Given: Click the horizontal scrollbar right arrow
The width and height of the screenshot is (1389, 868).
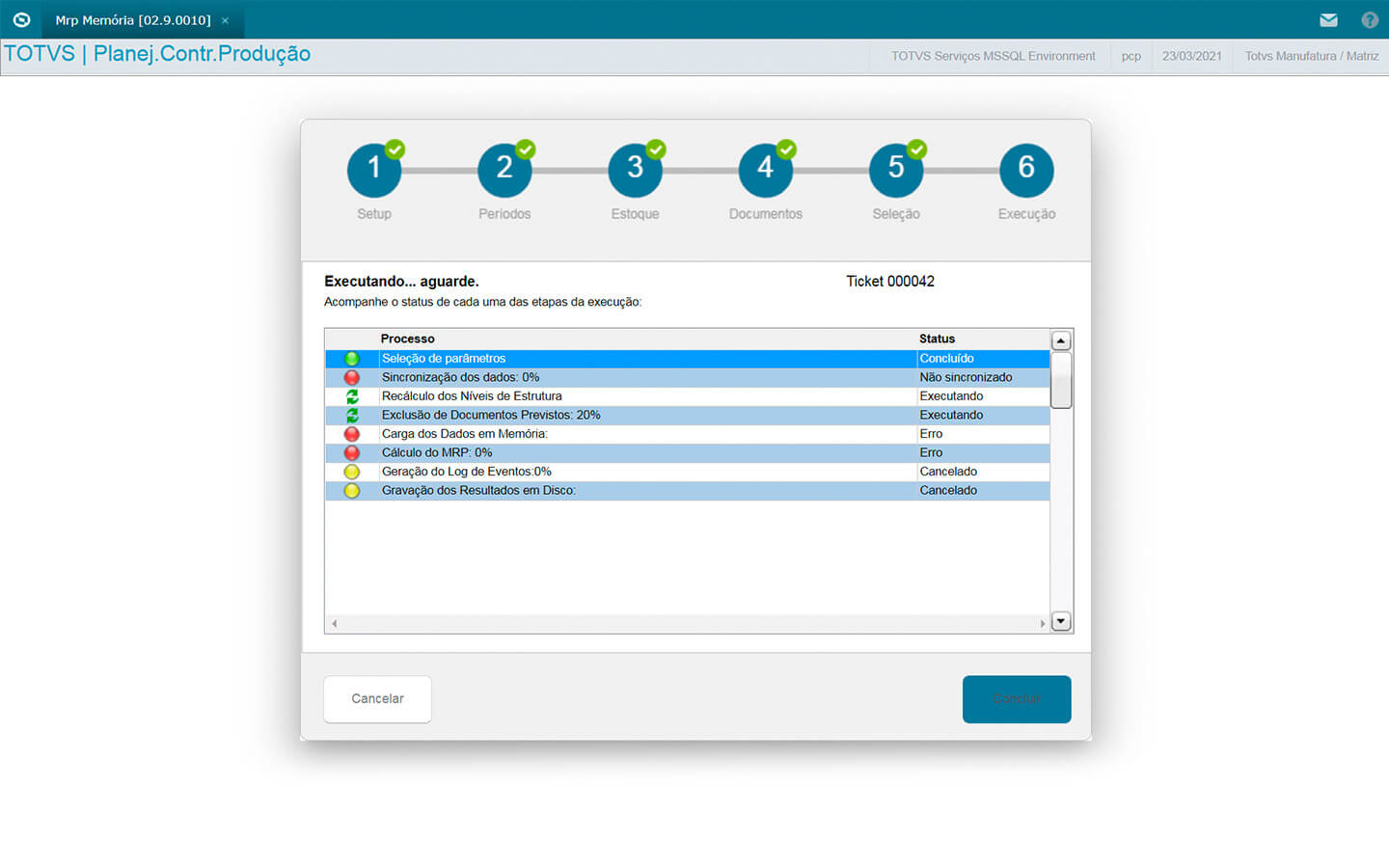Looking at the screenshot, I should point(1042,624).
